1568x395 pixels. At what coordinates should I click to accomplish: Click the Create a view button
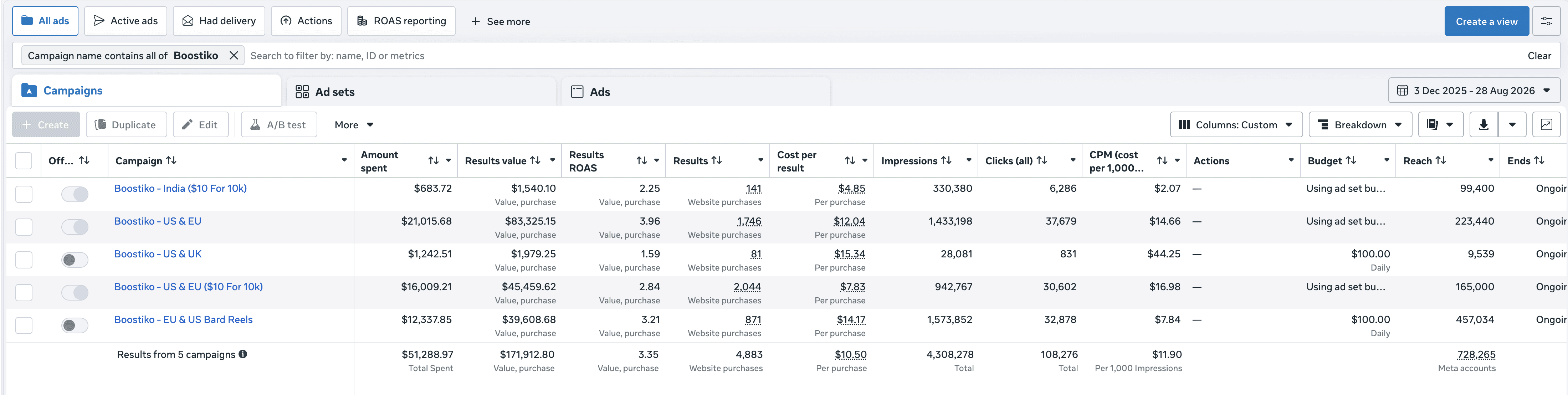1486,21
